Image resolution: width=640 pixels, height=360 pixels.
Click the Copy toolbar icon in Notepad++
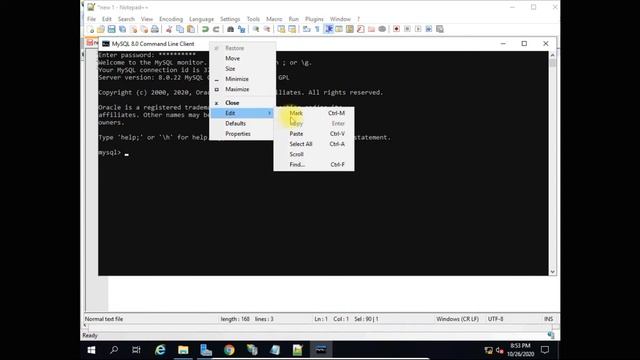[180, 29]
